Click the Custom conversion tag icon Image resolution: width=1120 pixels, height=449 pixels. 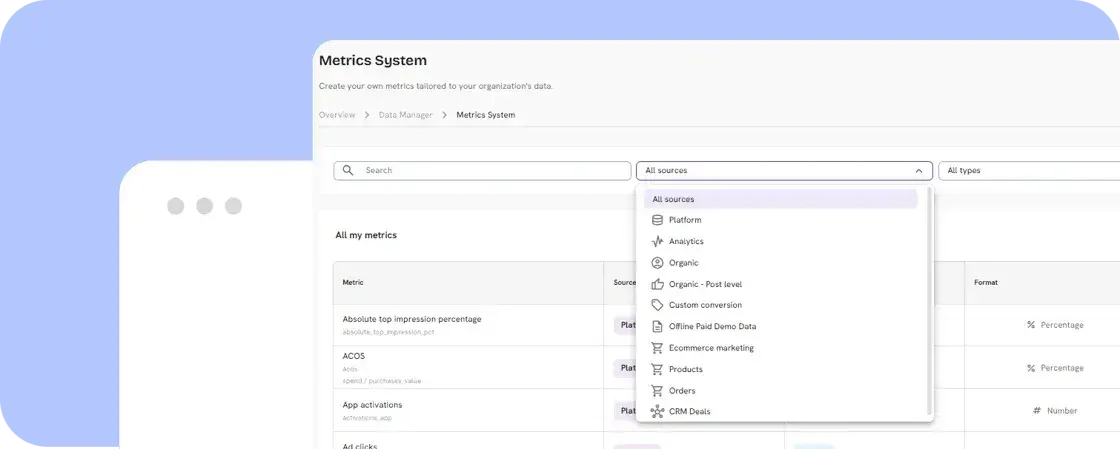click(657, 306)
